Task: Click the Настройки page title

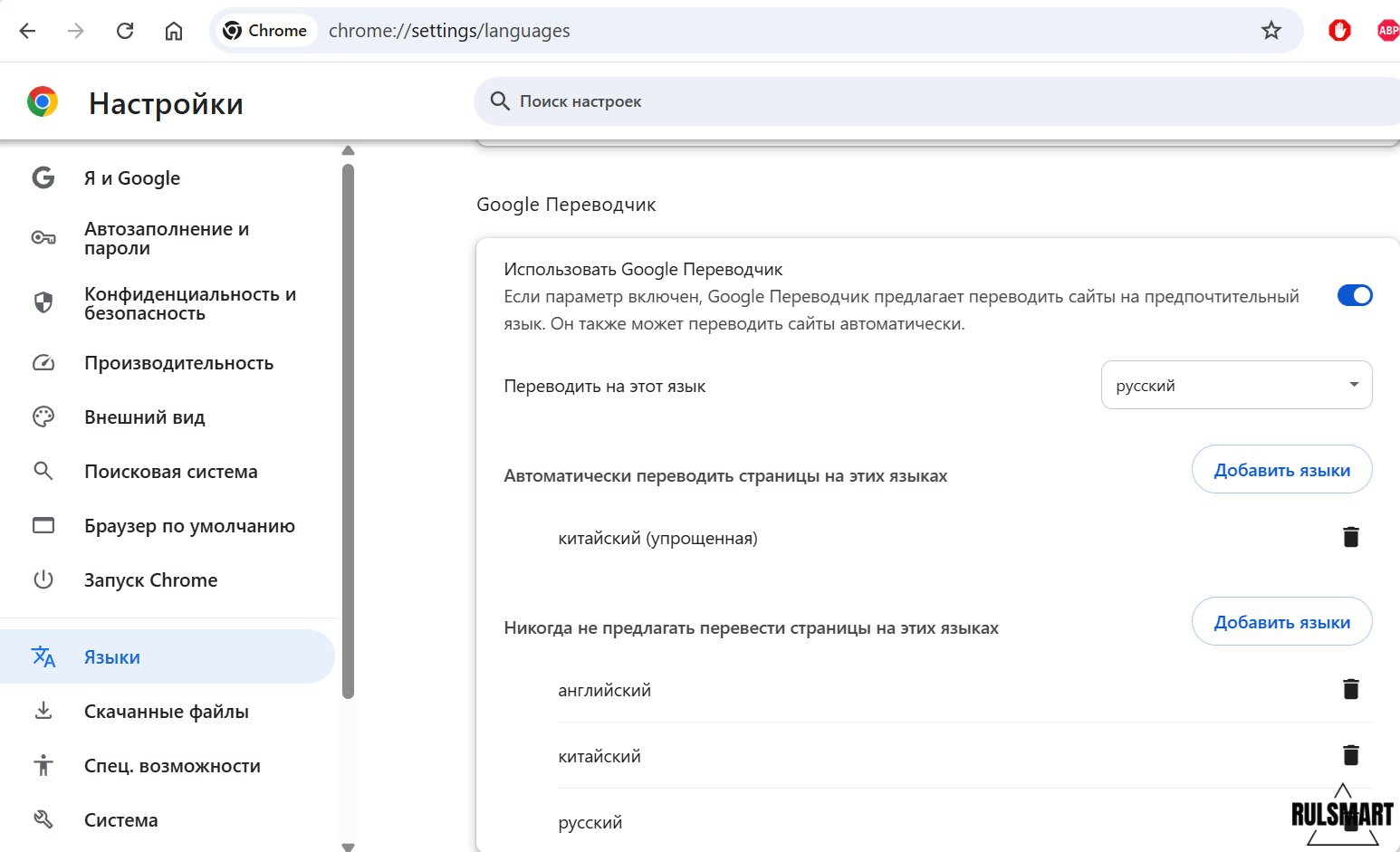Action: (166, 103)
